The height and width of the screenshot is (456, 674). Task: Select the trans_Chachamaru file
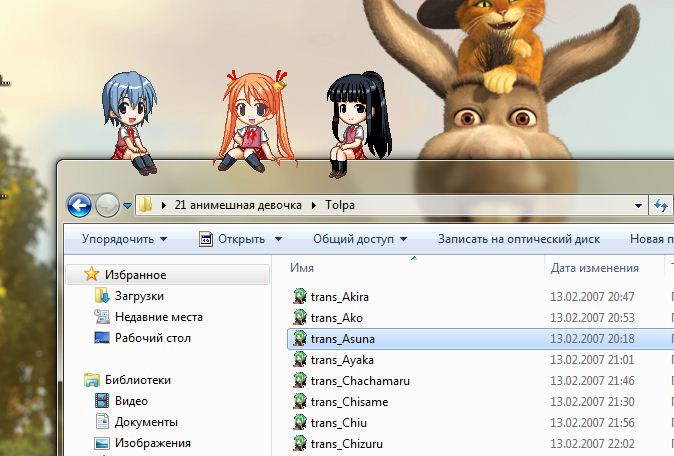click(x=360, y=381)
